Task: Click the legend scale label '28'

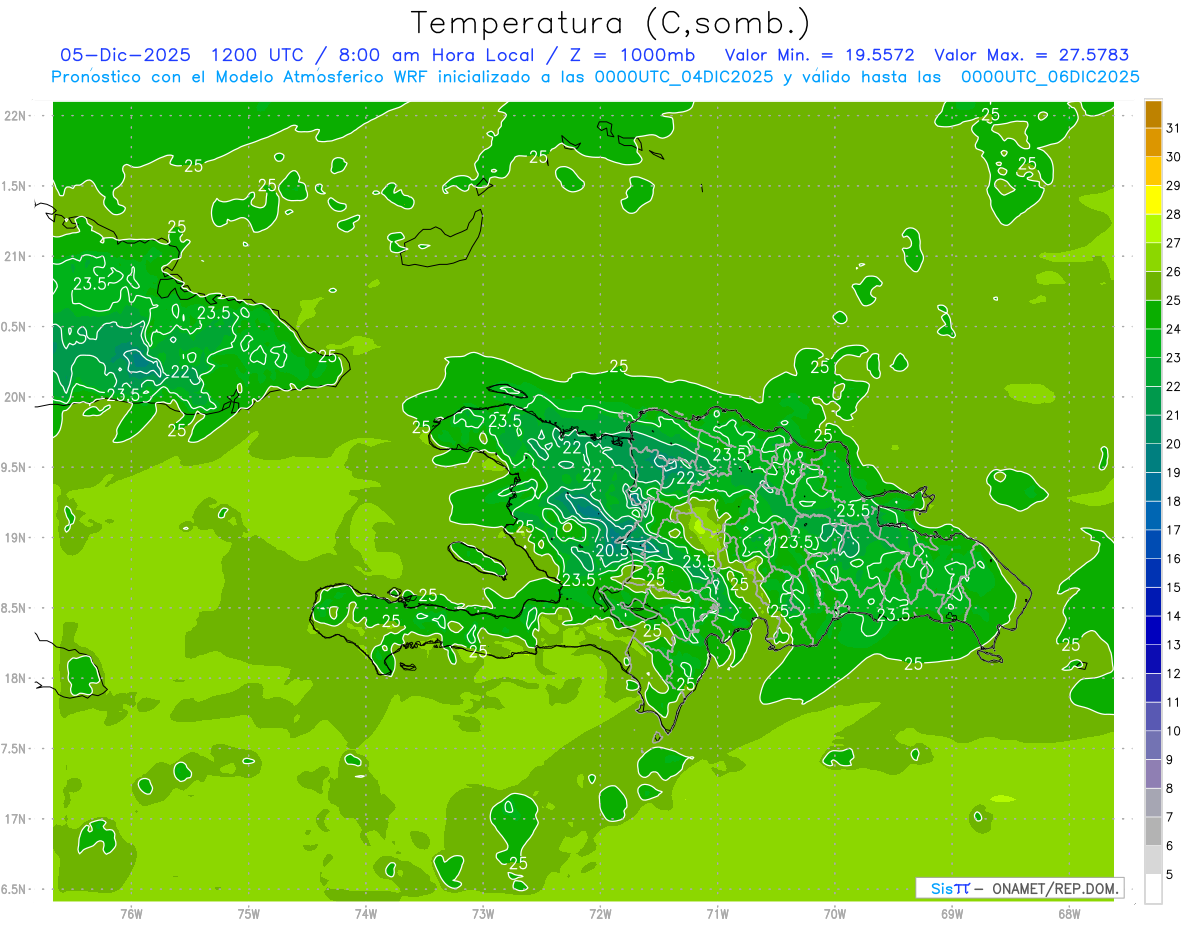Action: coord(1173,214)
